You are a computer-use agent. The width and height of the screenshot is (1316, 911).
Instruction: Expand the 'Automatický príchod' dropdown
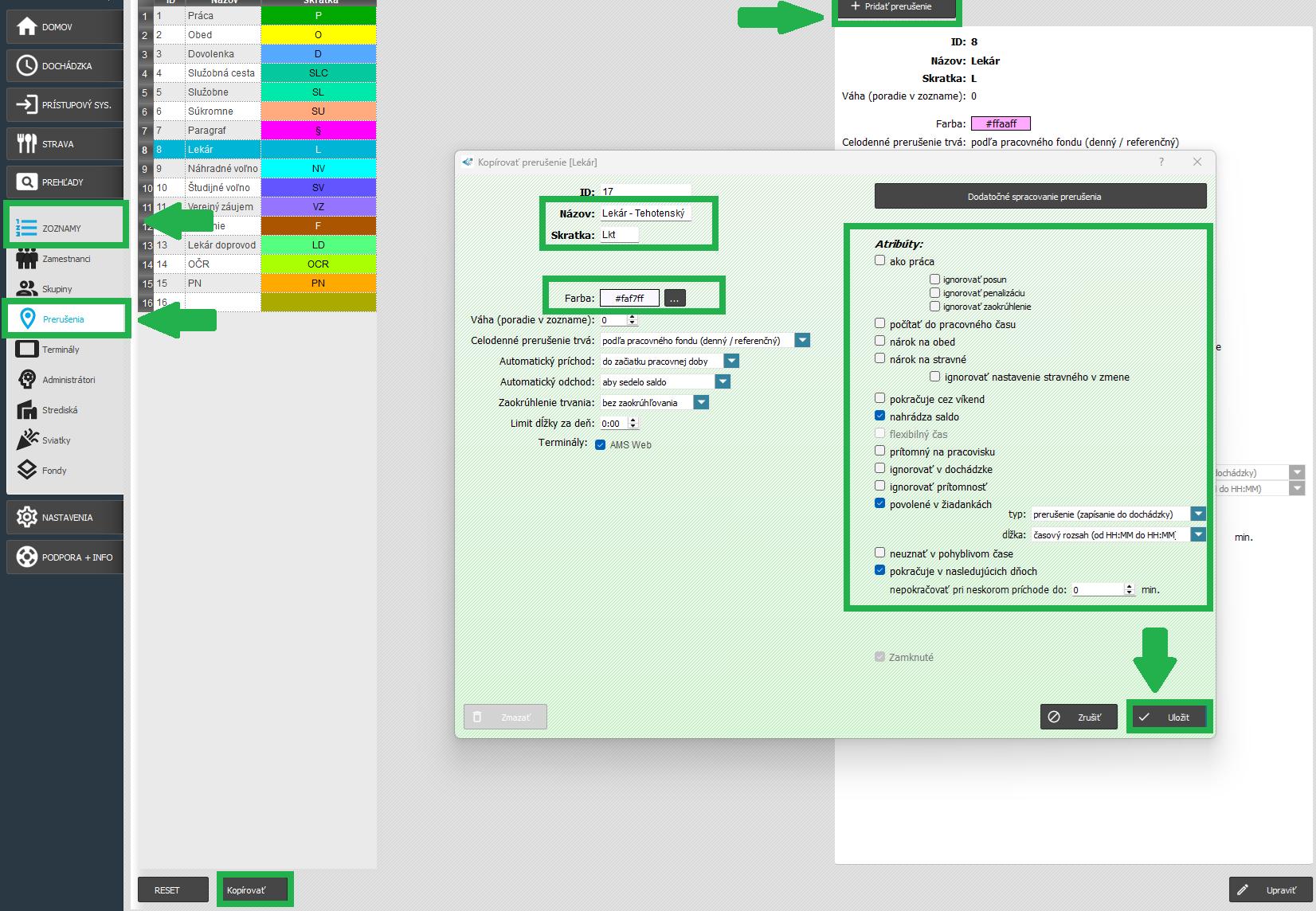coord(731,362)
